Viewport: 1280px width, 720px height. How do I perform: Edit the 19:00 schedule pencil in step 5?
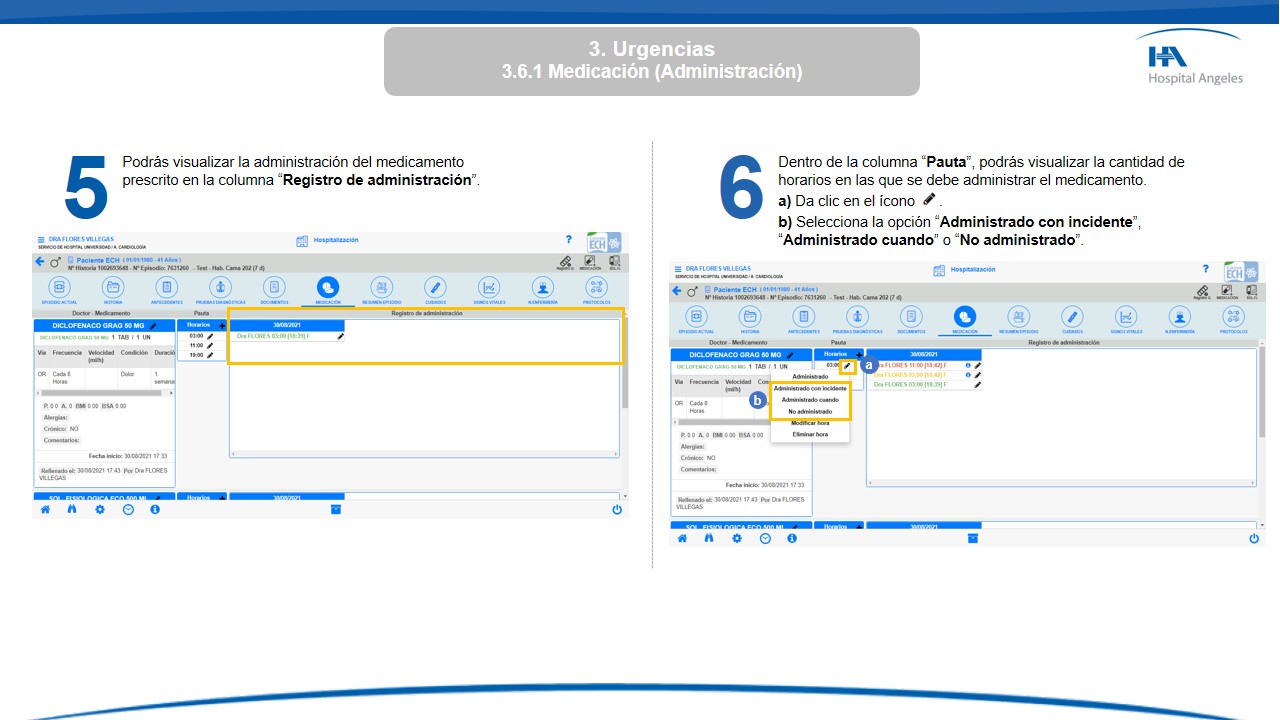[210, 355]
